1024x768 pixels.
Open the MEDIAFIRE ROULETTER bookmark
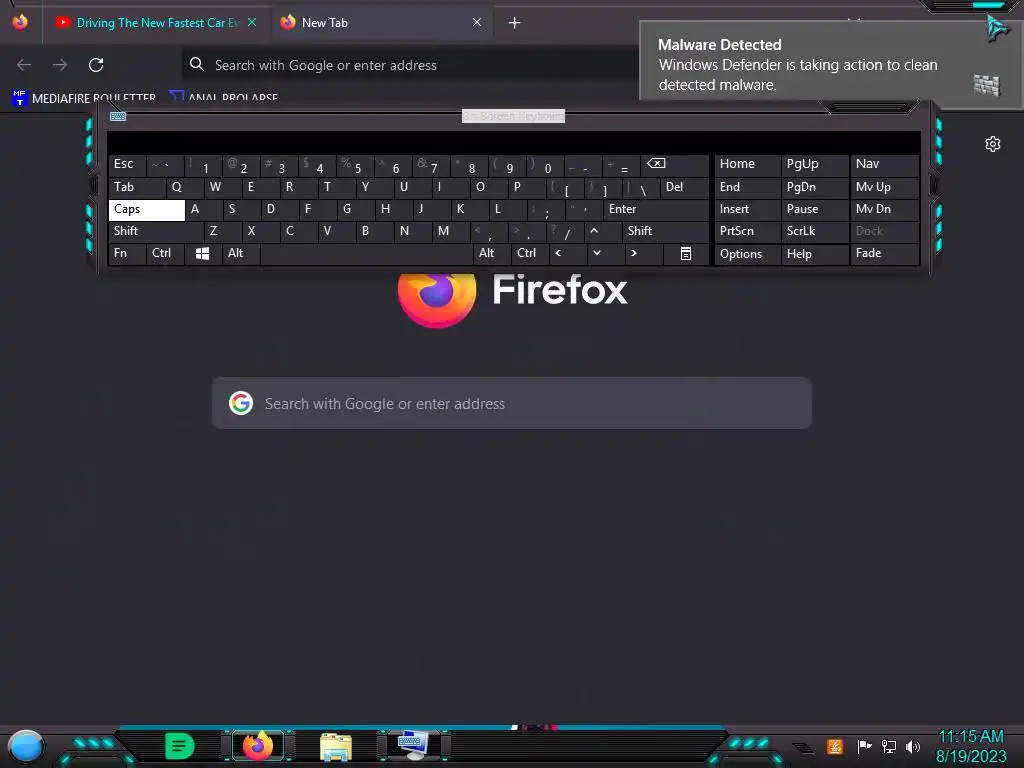[x=84, y=98]
